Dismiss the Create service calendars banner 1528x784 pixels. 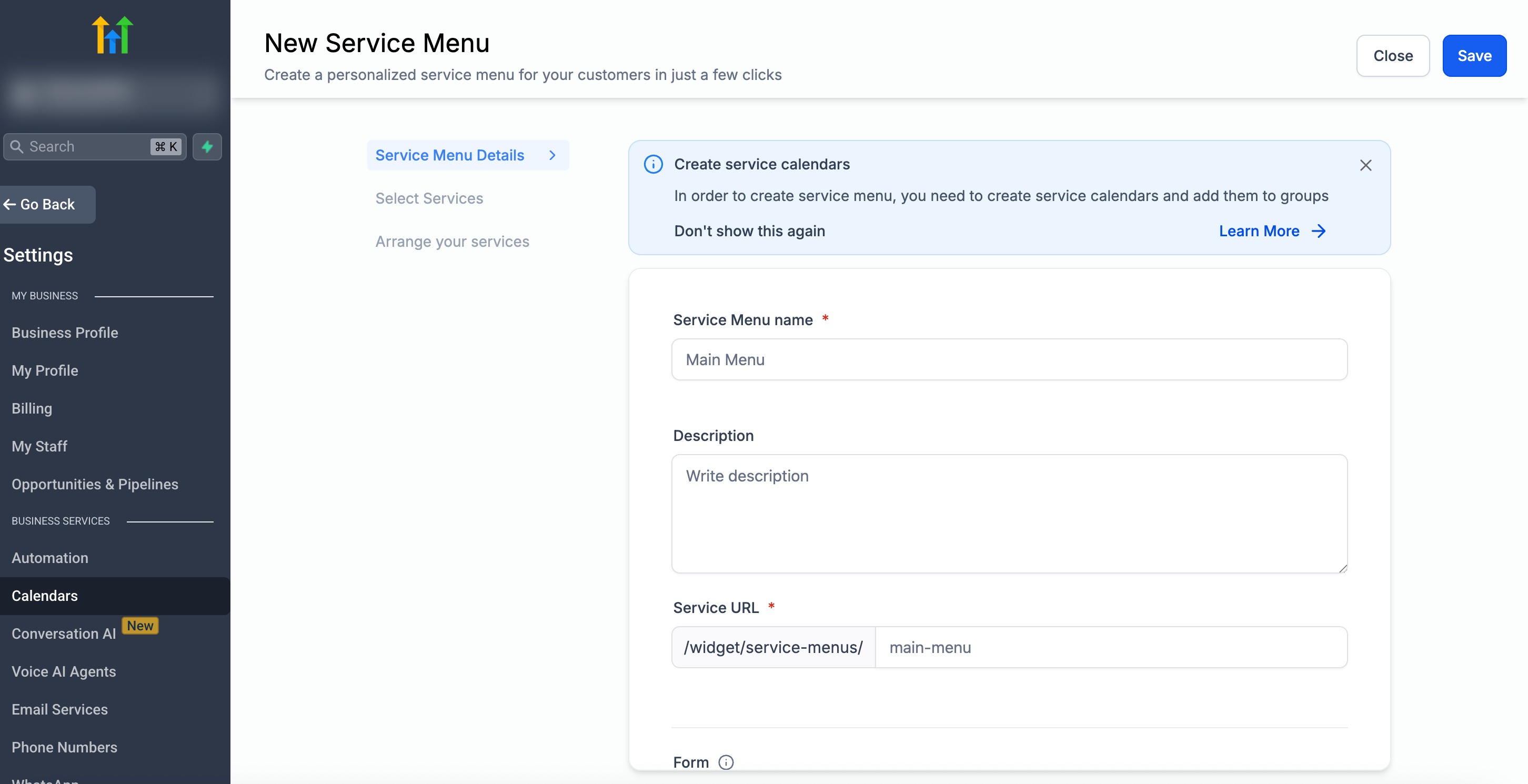[1365, 165]
